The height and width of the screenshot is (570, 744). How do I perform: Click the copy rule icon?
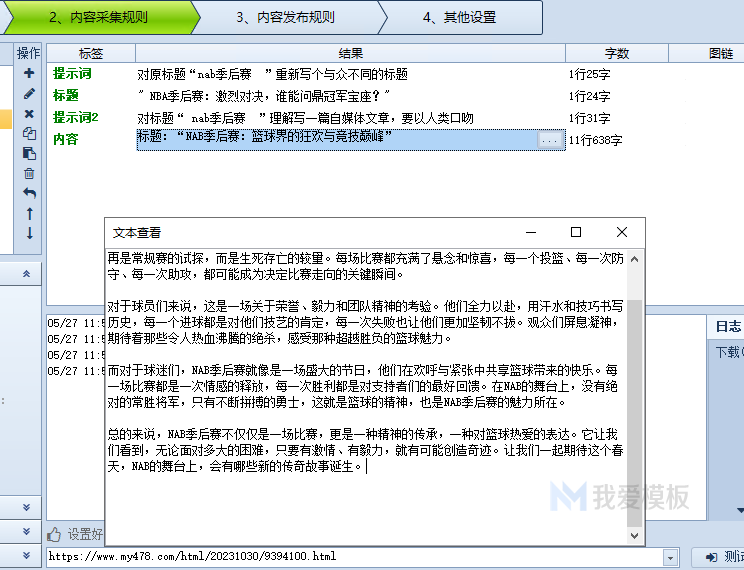(29, 133)
